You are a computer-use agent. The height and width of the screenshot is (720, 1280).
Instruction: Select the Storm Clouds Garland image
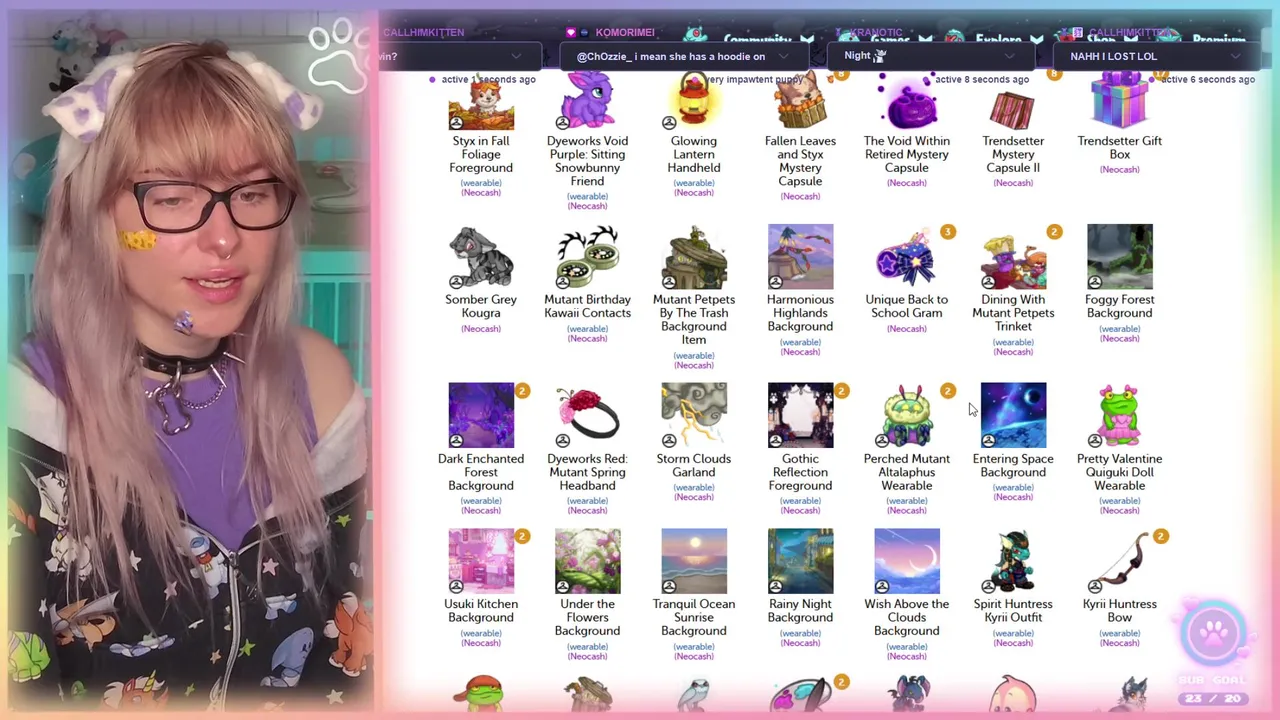point(694,415)
